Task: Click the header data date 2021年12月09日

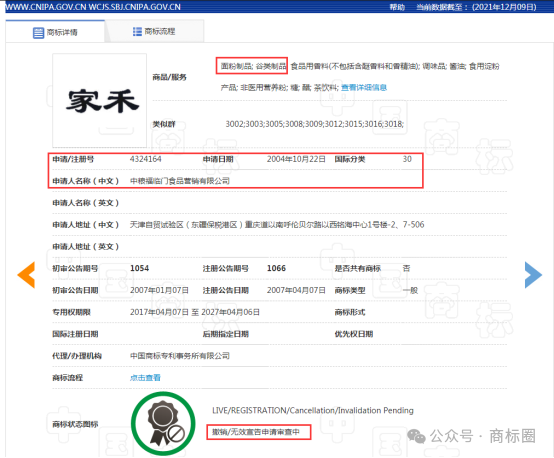Action: point(504,7)
